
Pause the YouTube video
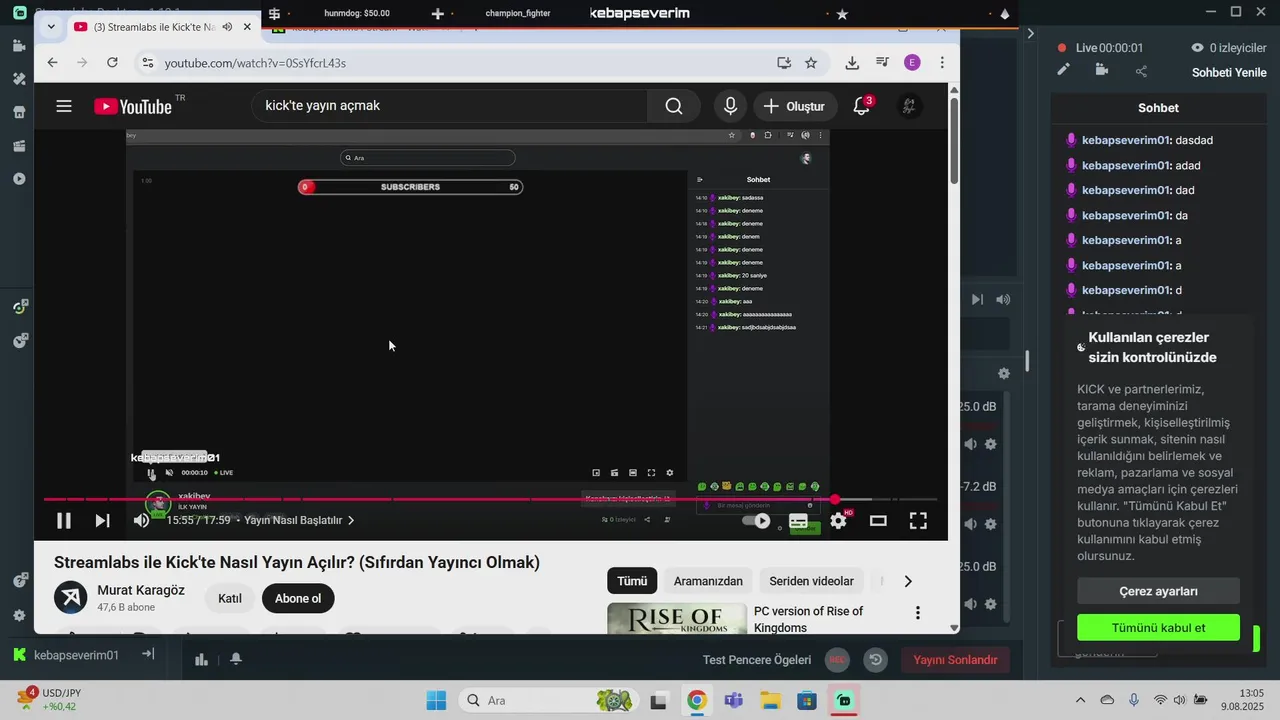pos(63,520)
